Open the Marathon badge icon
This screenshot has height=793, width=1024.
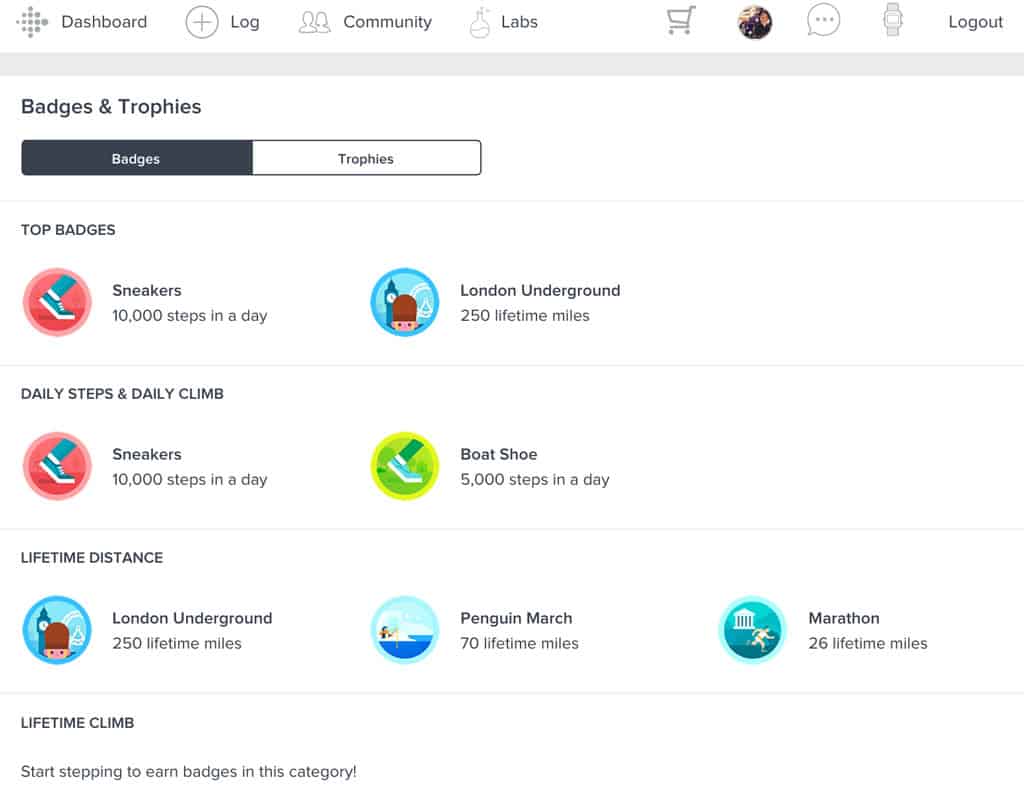[x=752, y=630]
